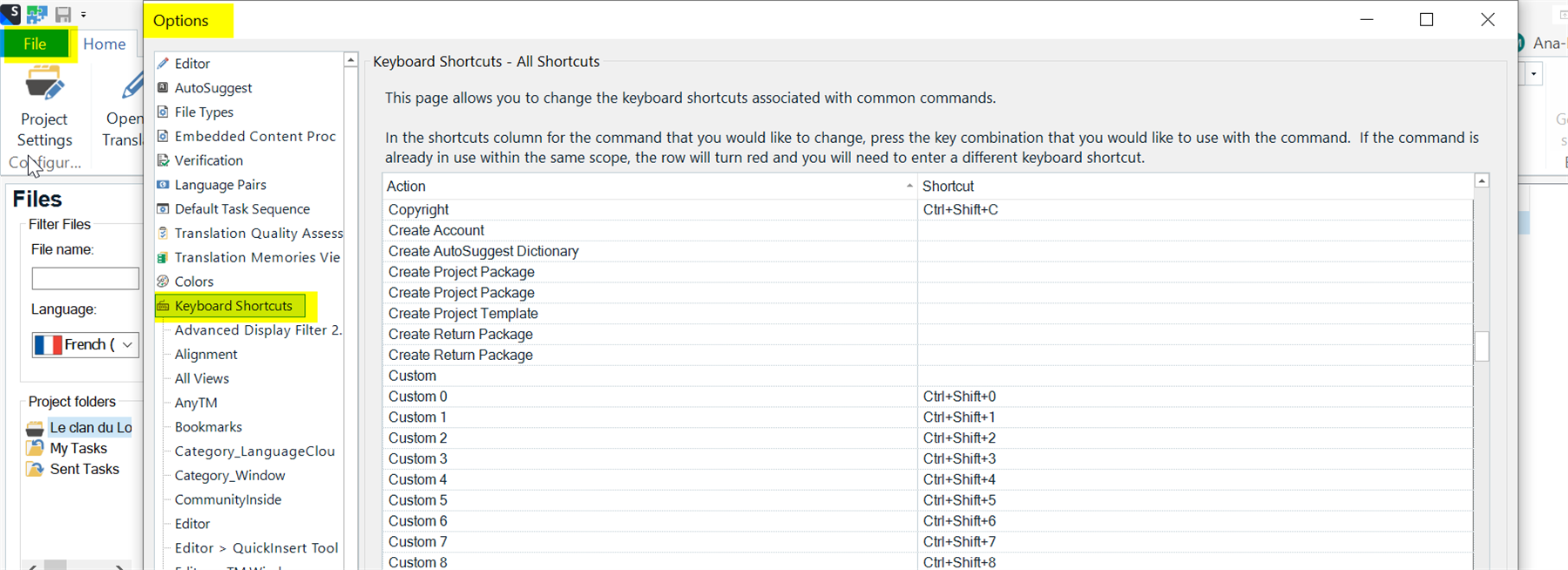Click the Create Project Template action row
This screenshot has height=570, width=1568.
pos(650,314)
